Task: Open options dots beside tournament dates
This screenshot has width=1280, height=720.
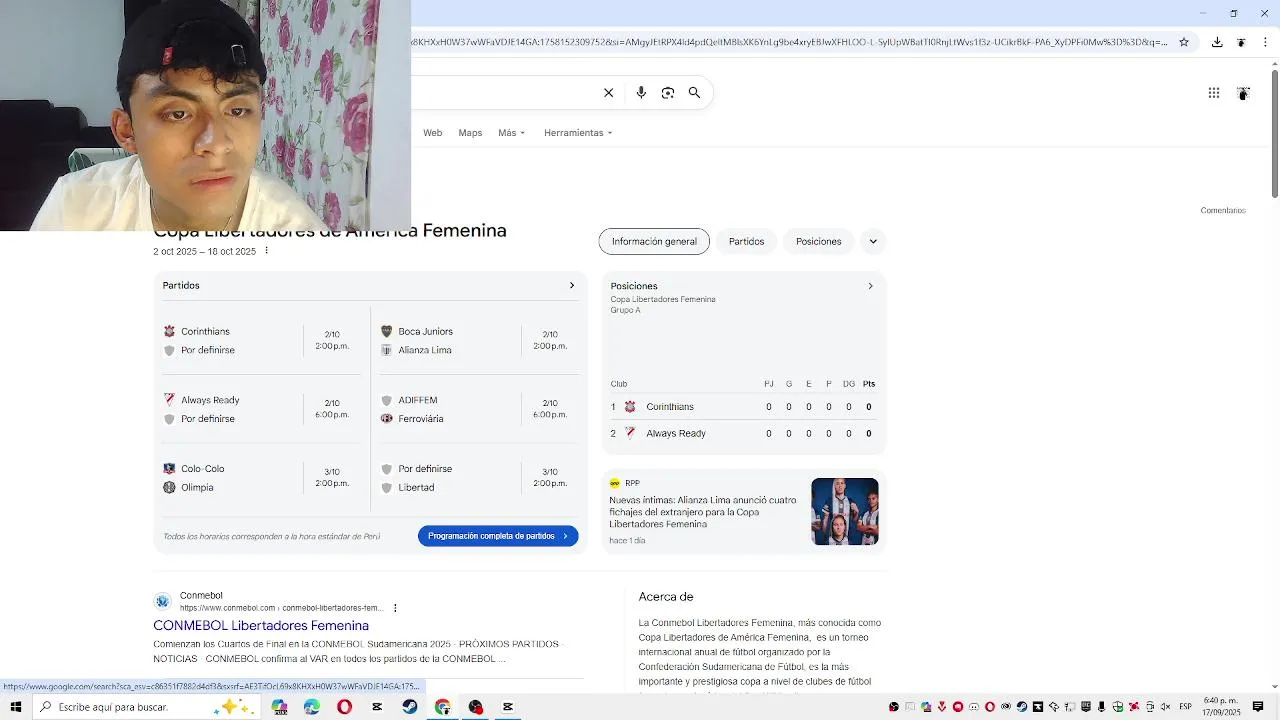Action: coord(266,251)
